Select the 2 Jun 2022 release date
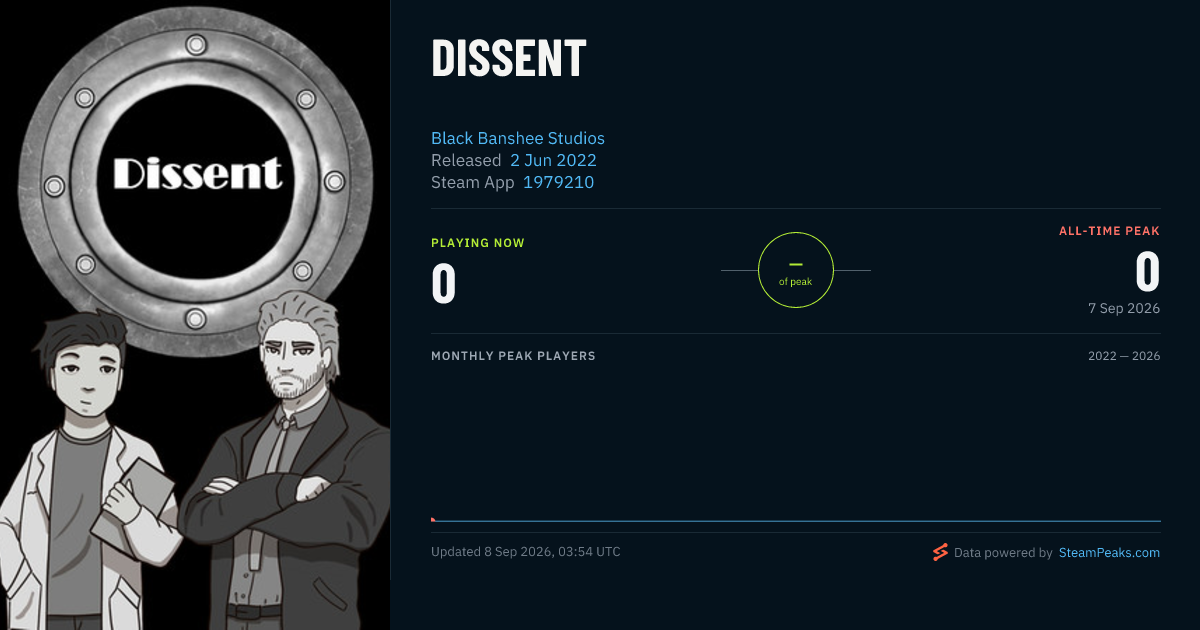The image size is (1200, 630). pyautogui.click(x=553, y=160)
